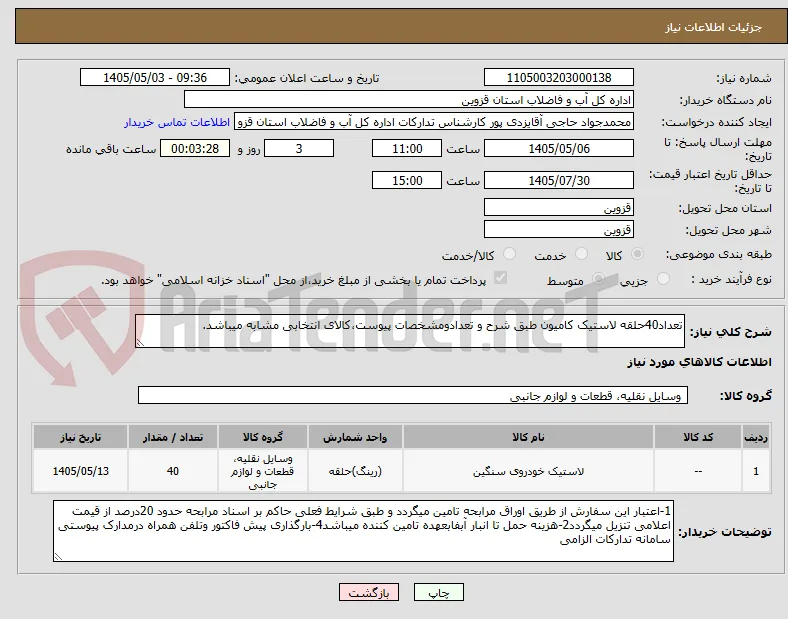
Task: Click the ردیف column header
Action: 756,437
